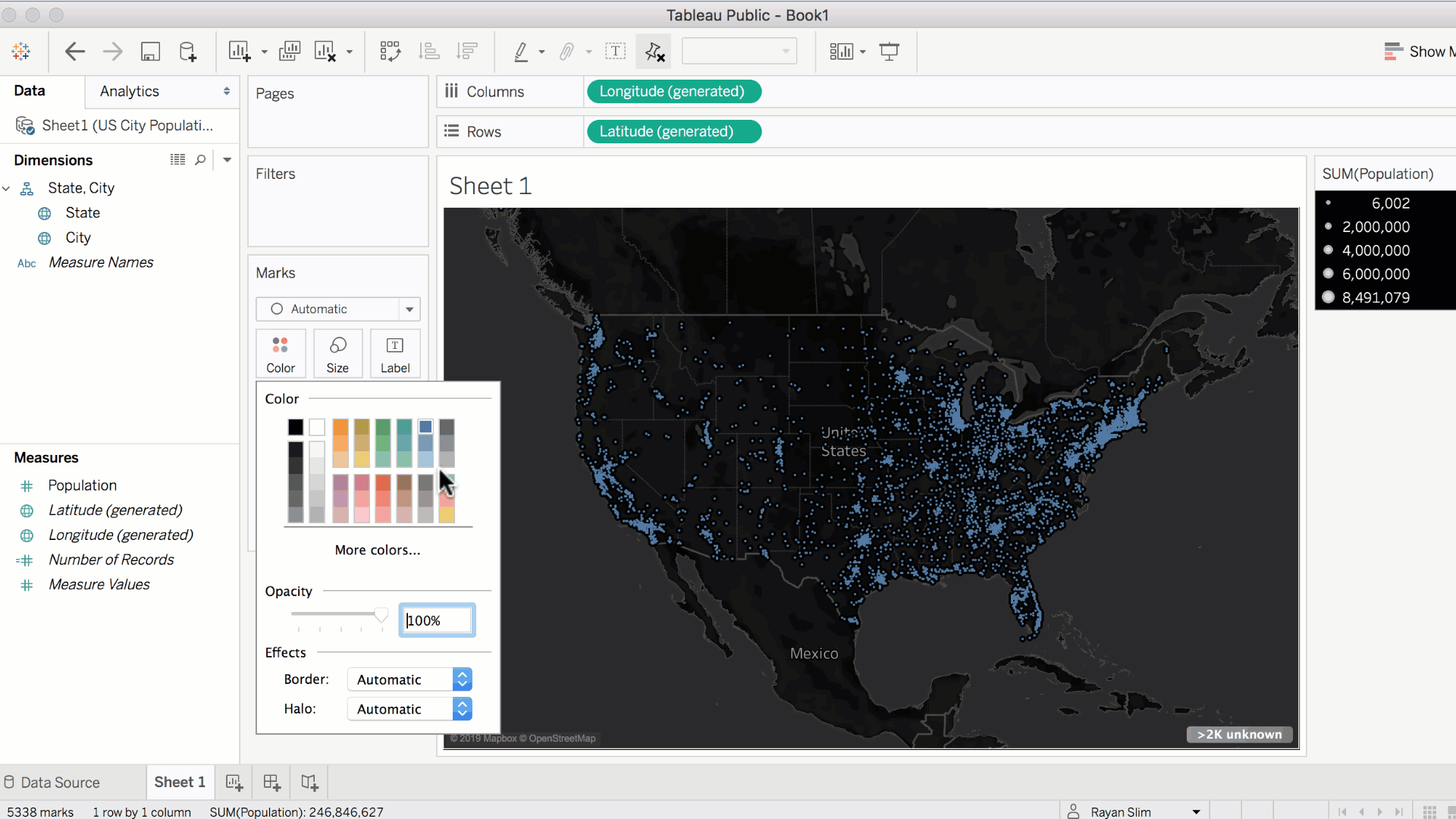Image resolution: width=1456 pixels, height=819 pixels.
Task: Open the Automatic mark type dropdown
Action: [x=337, y=309]
